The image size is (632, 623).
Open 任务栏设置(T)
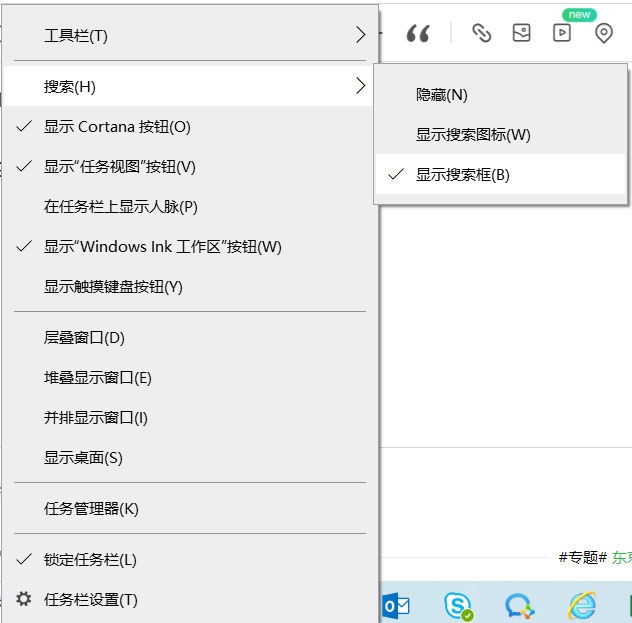[x=189, y=599]
